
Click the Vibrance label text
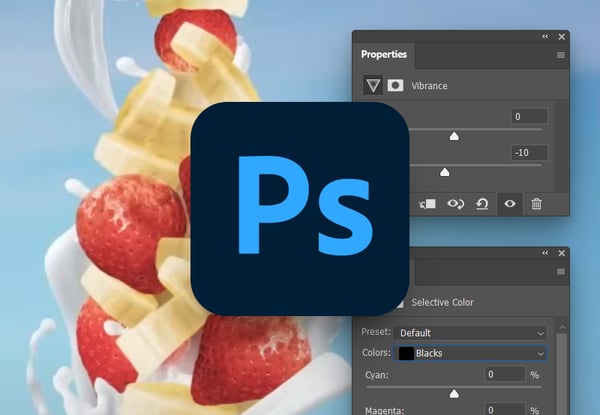tap(429, 86)
